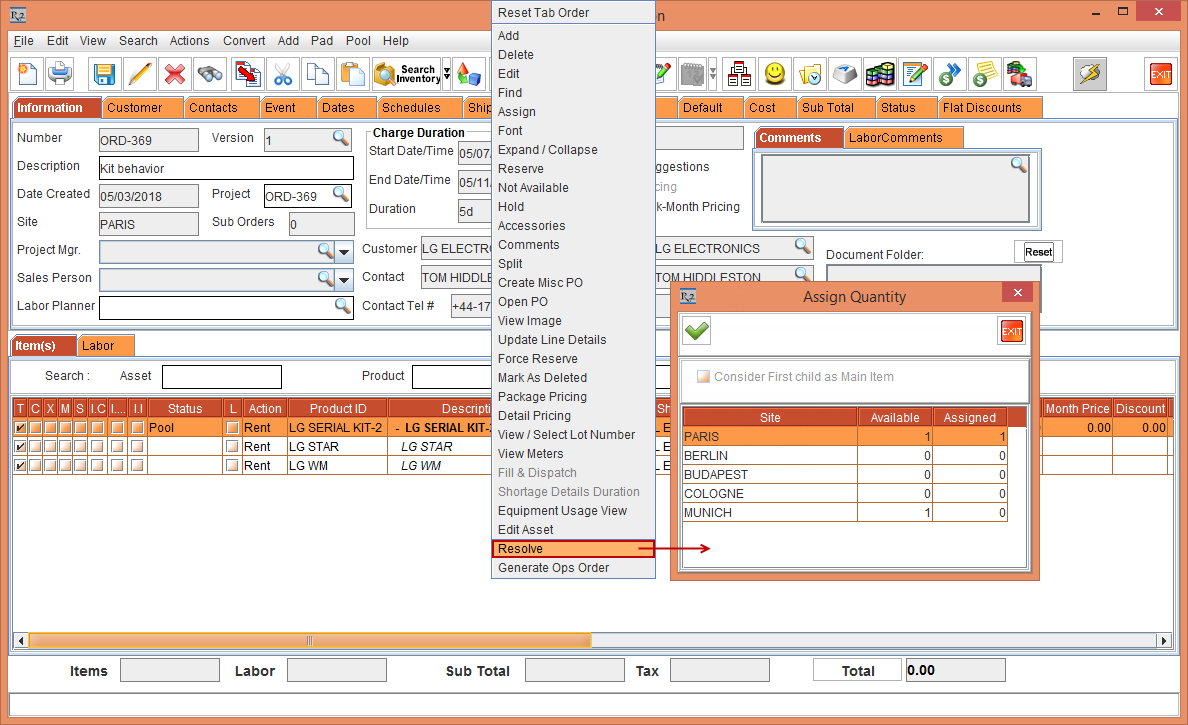Toggle the L checkbox for LG WM row
The image size is (1188, 725).
click(232, 466)
